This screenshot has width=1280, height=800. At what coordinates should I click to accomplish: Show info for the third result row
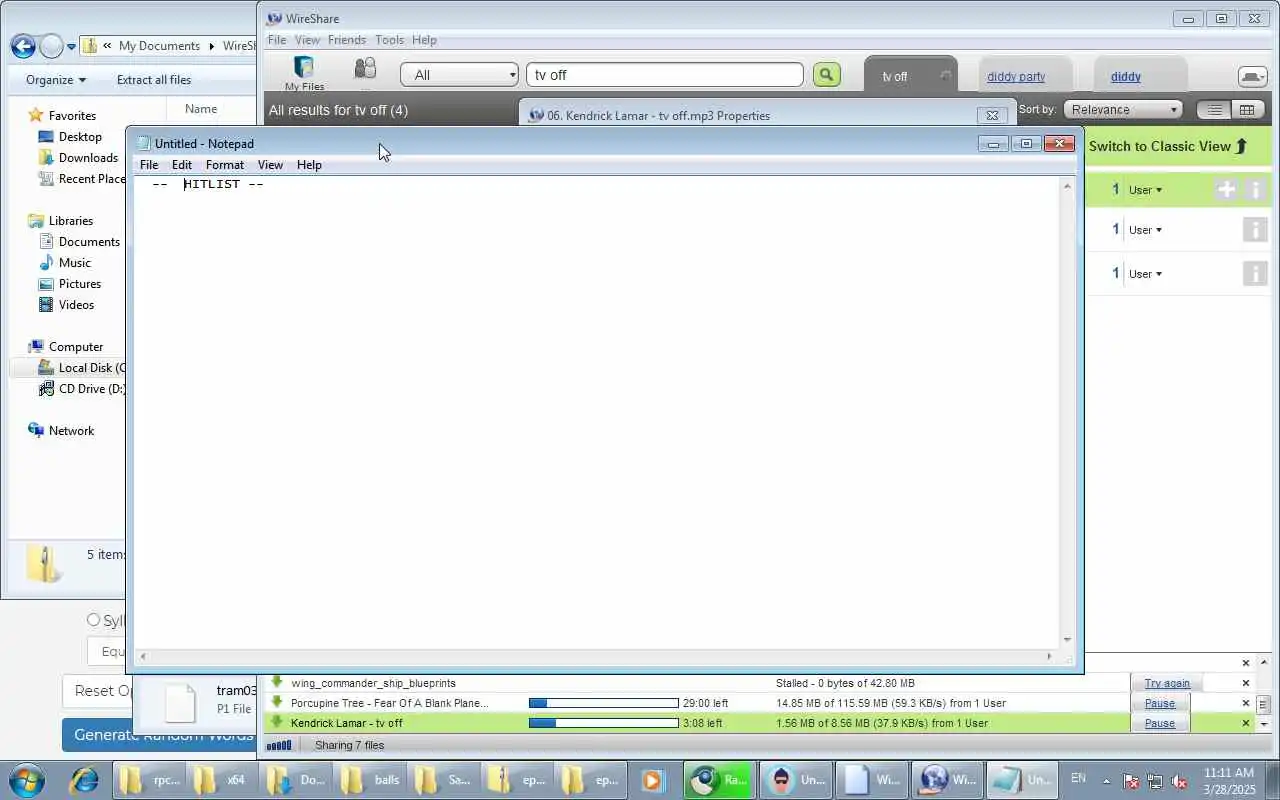[1254, 273]
